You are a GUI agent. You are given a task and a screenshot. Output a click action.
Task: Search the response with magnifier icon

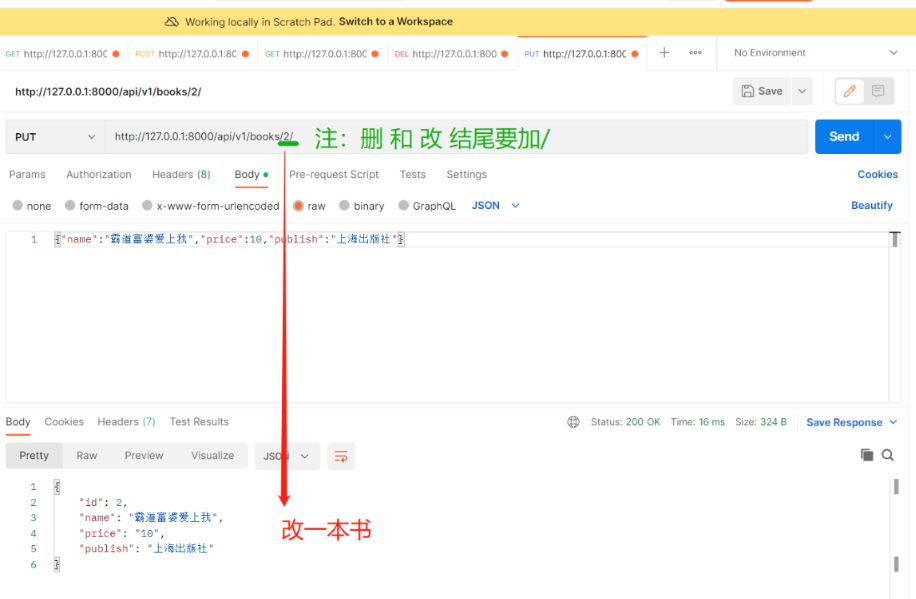(x=888, y=455)
